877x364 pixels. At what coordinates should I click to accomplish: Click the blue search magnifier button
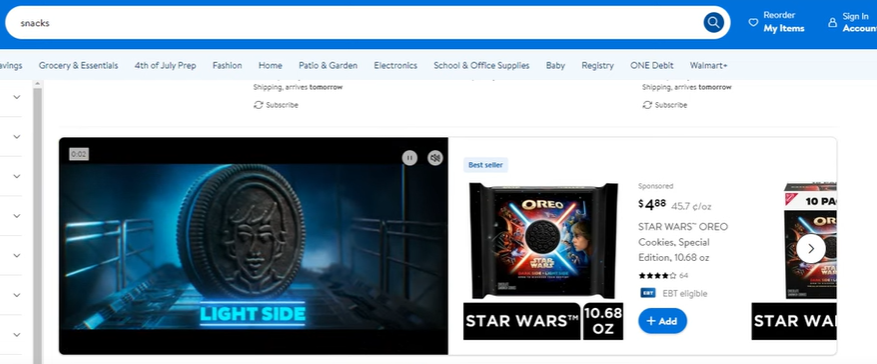(713, 22)
